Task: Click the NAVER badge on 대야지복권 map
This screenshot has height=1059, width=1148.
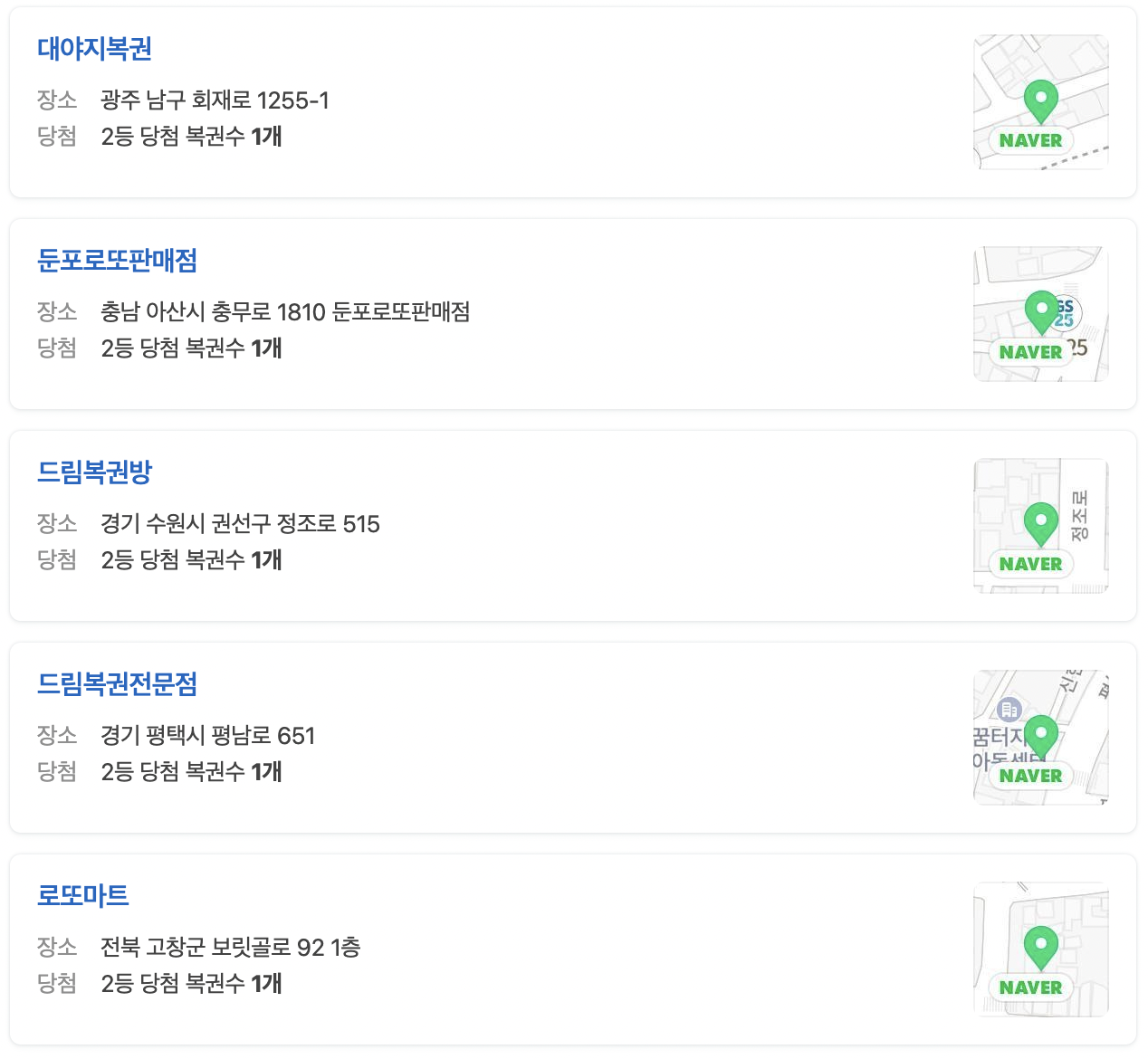Action: click(1029, 140)
